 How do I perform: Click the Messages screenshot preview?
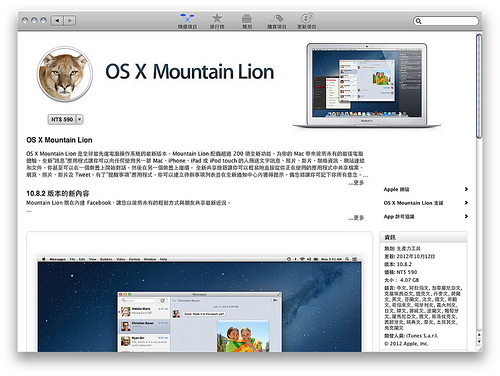pos(199,304)
